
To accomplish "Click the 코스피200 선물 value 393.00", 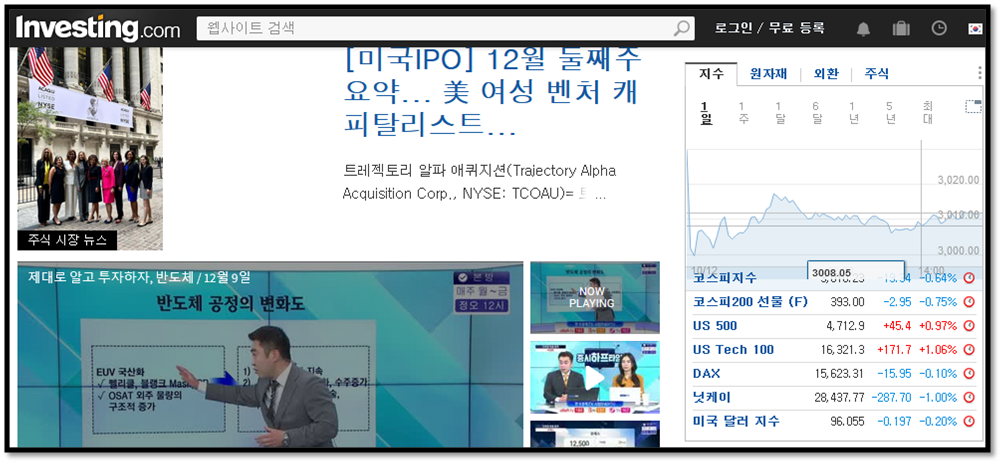I will click(x=847, y=302).
